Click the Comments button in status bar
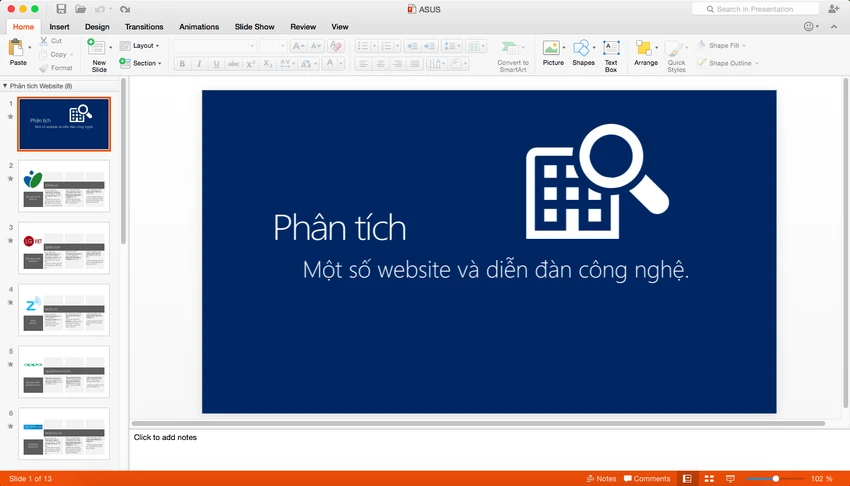This screenshot has height=486, width=850. tap(647, 478)
